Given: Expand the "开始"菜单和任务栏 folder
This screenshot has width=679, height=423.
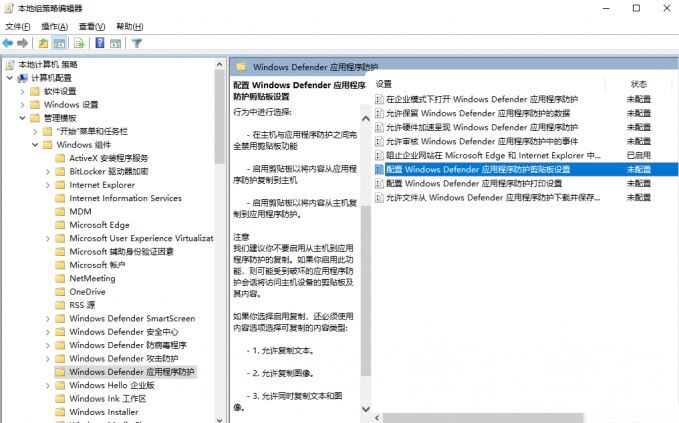Looking at the screenshot, I should coord(35,132).
